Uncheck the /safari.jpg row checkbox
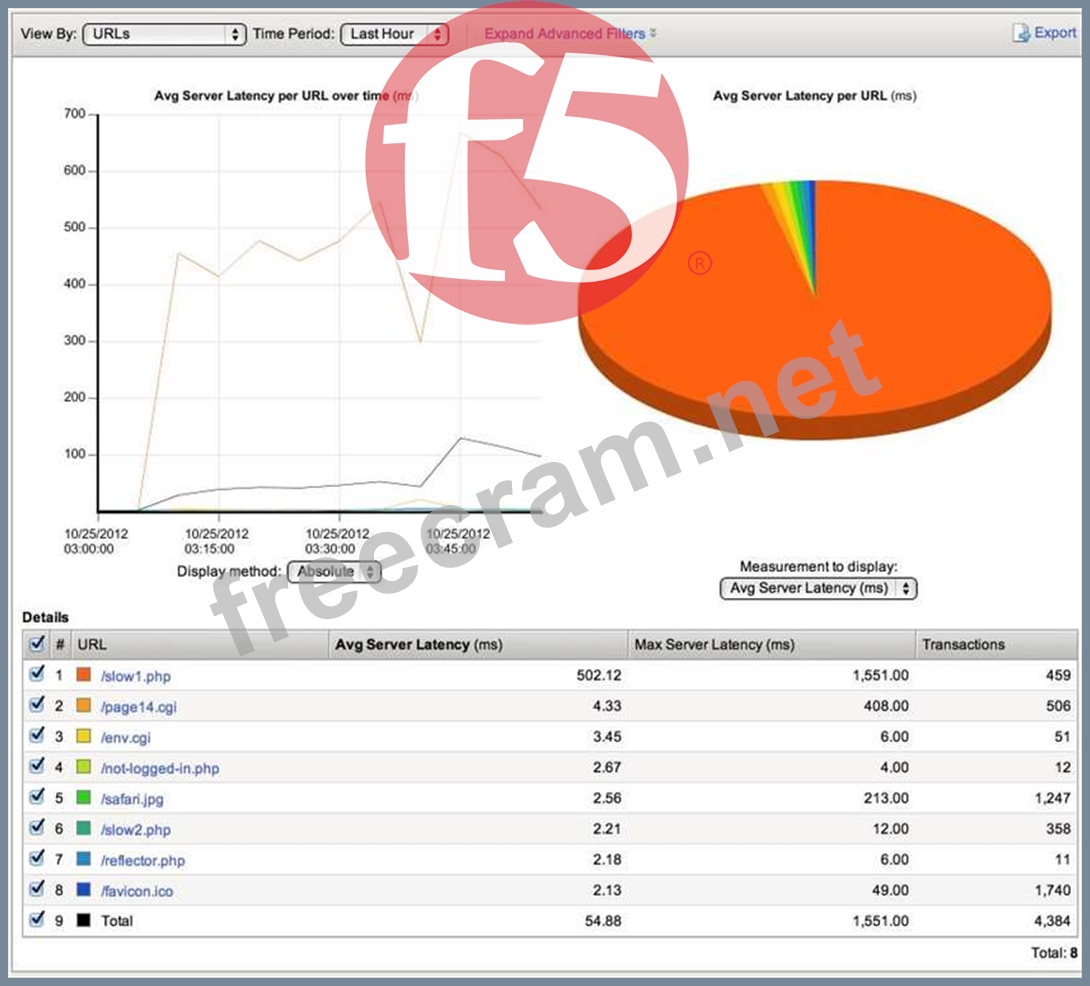Image resolution: width=1090 pixels, height=986 pixels. click(37, 798)
